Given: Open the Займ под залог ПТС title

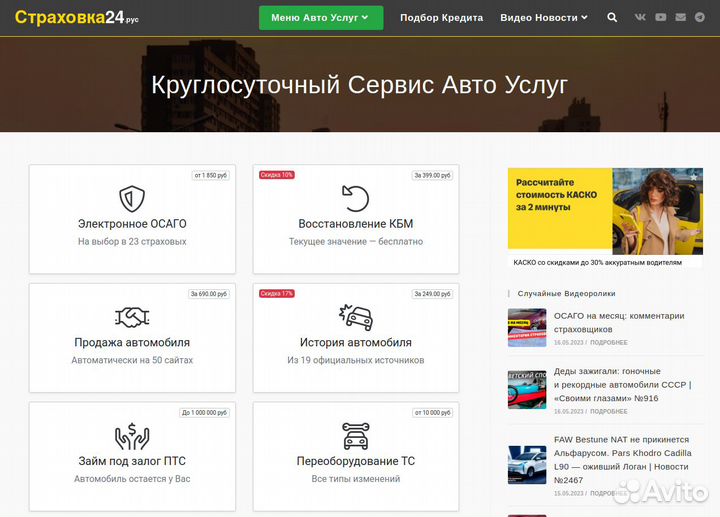Looking at the screenshot, I should pos(132,461).
